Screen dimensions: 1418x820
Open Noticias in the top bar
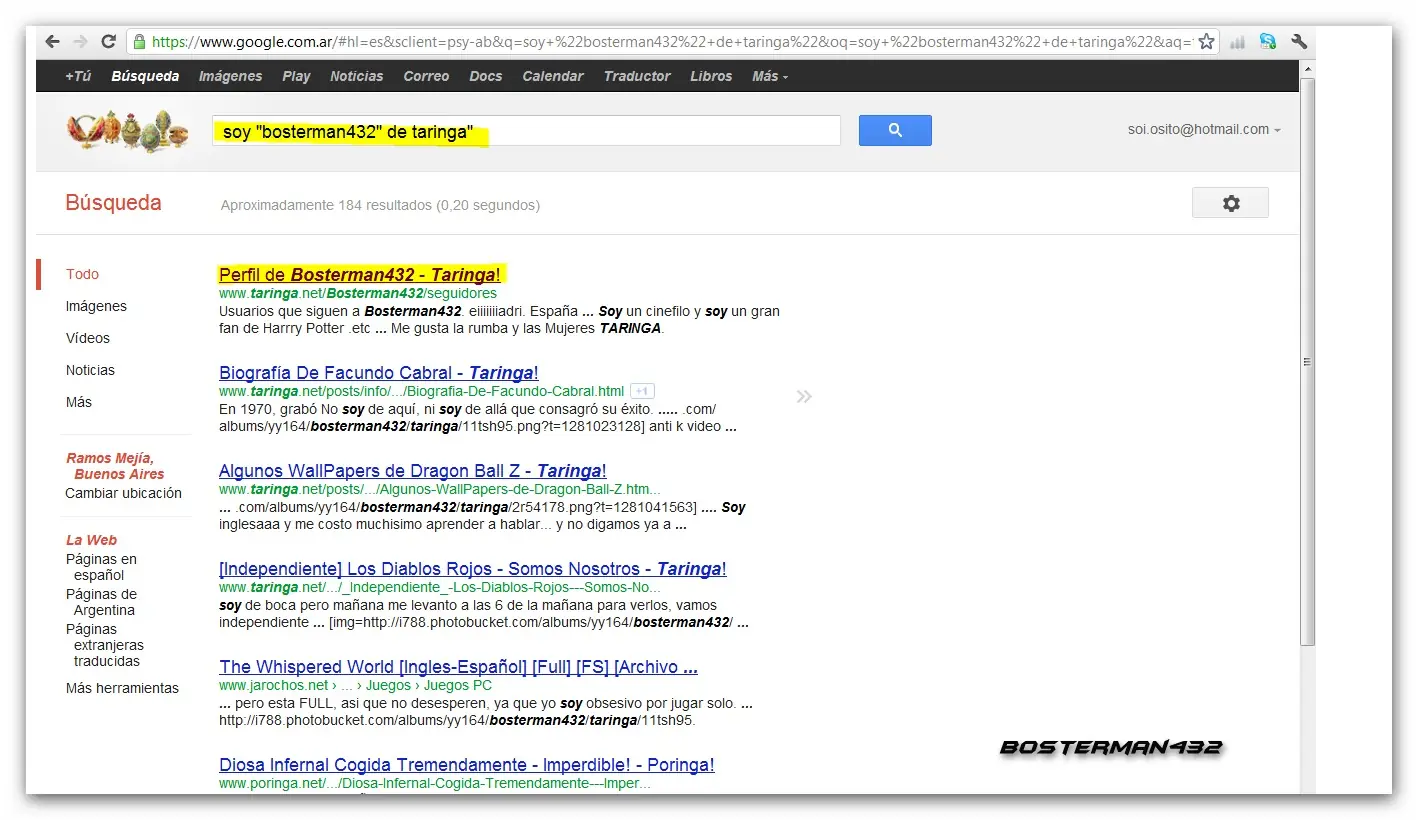pyautogui.click(x=356, y=76)
